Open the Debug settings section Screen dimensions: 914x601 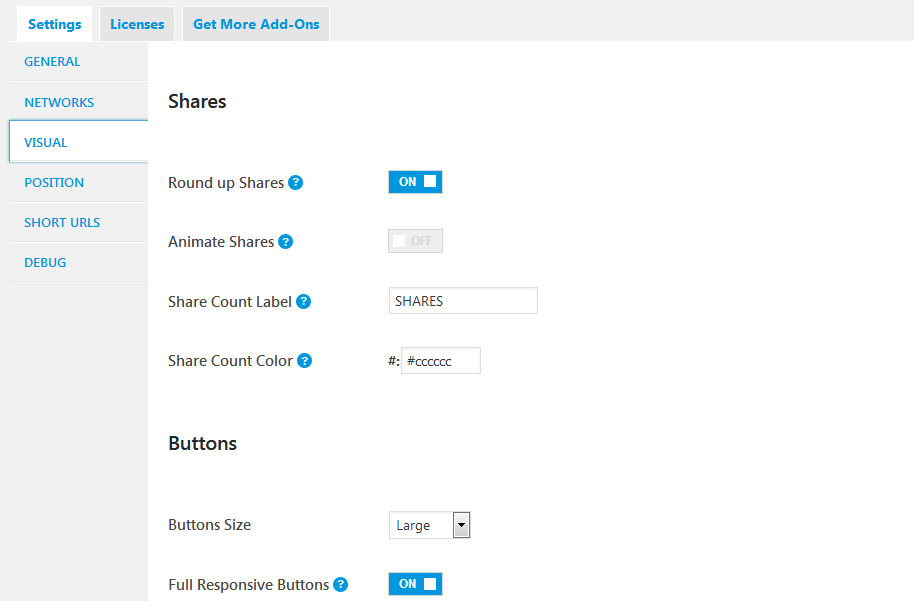[x=45, y=262]
